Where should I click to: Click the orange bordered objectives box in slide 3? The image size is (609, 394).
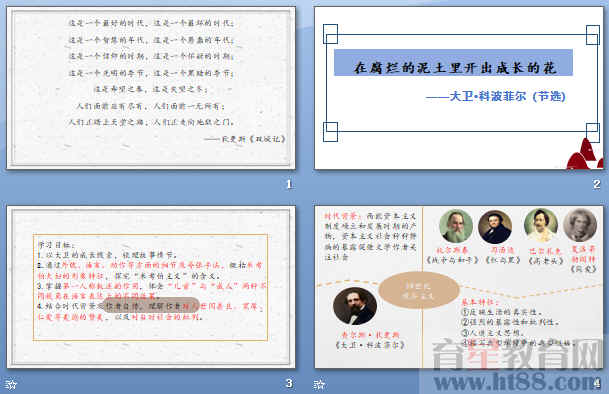[x=150, y=288]
